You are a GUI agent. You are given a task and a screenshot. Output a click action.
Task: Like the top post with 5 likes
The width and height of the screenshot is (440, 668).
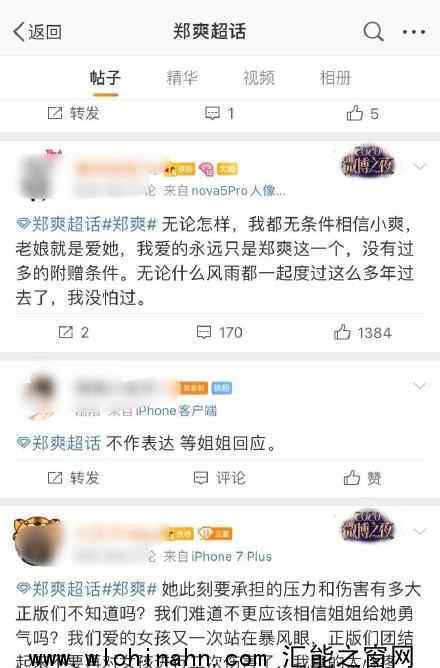(362, 114)
